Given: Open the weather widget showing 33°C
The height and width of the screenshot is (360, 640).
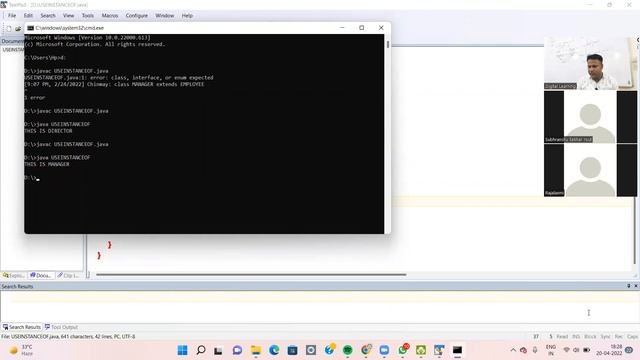Looking at the screenshot, I should tap(21, 350).
